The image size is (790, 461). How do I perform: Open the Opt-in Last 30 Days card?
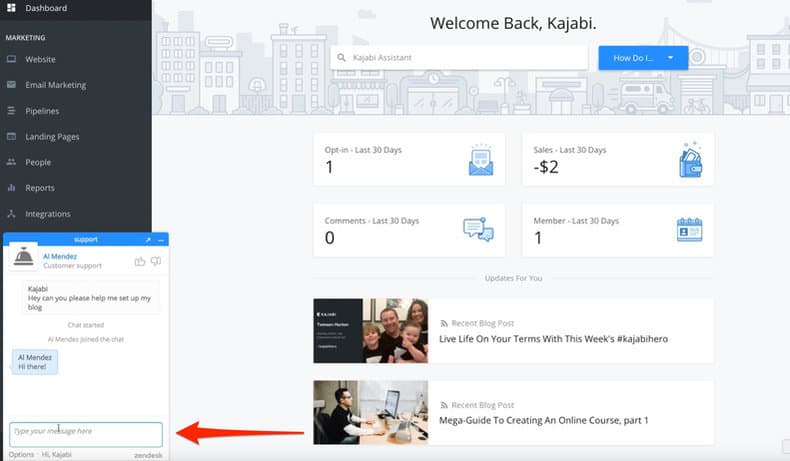click(409, 159)
